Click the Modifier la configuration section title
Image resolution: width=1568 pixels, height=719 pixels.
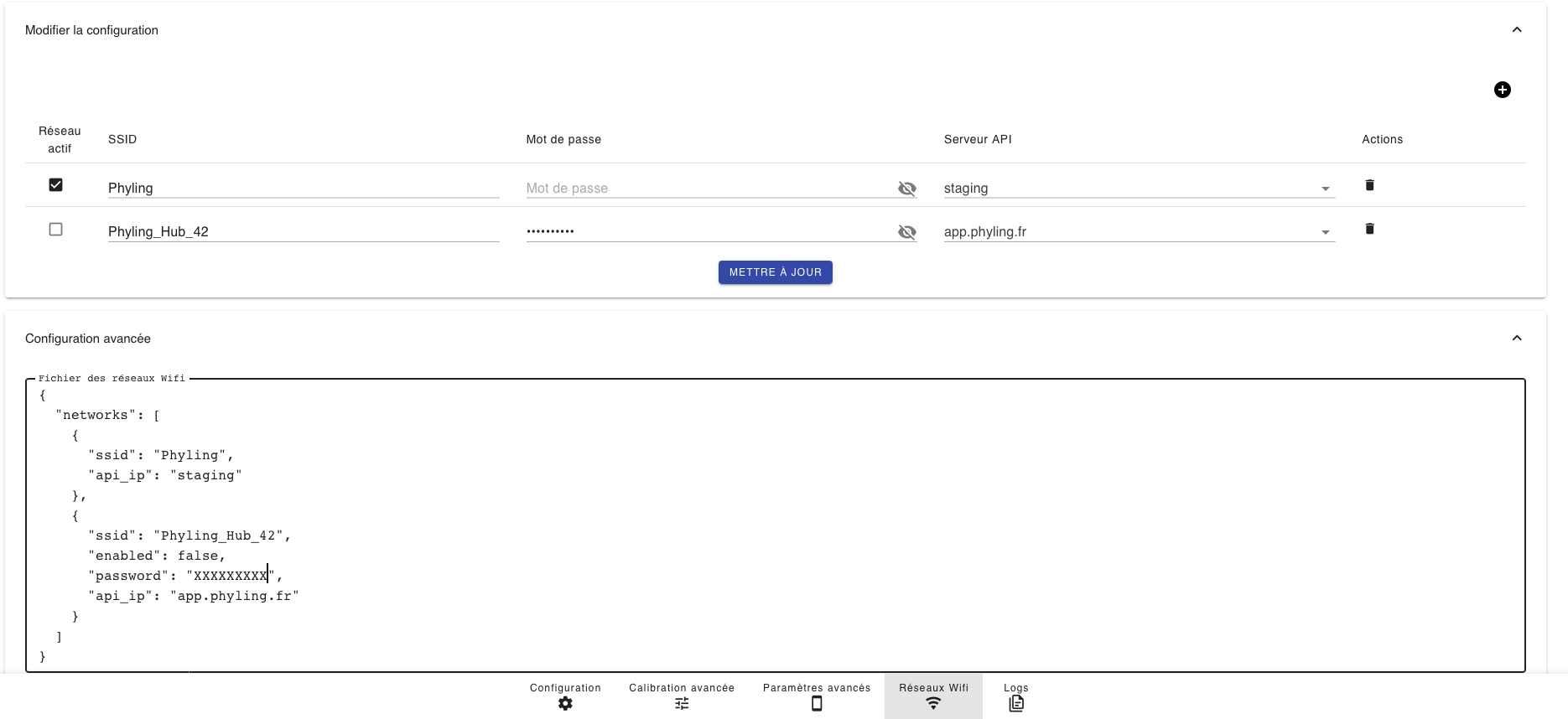pos(91,30)
